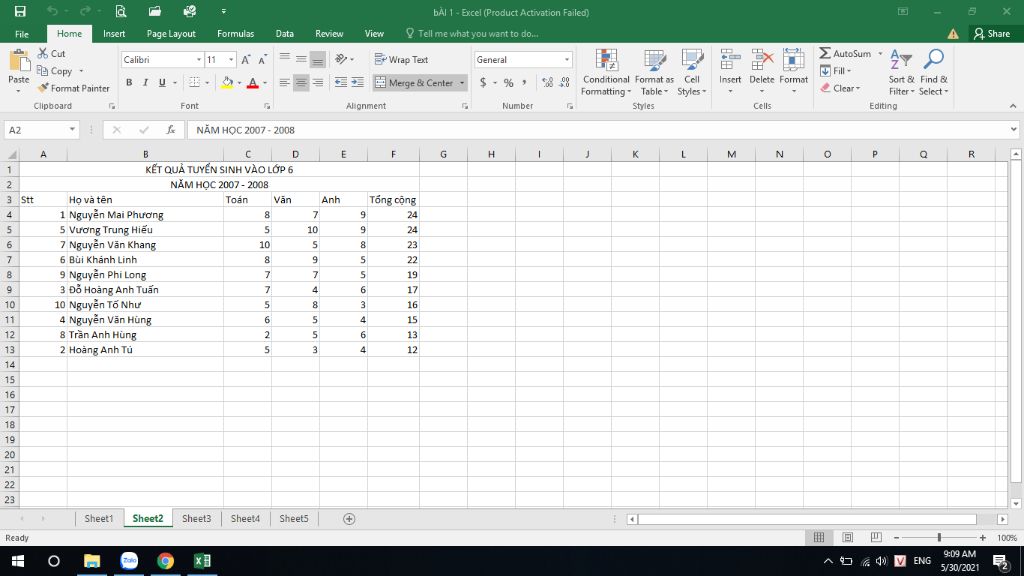Click the Fill Color yellow bucket
The image size is (1024, 576).
227,83
